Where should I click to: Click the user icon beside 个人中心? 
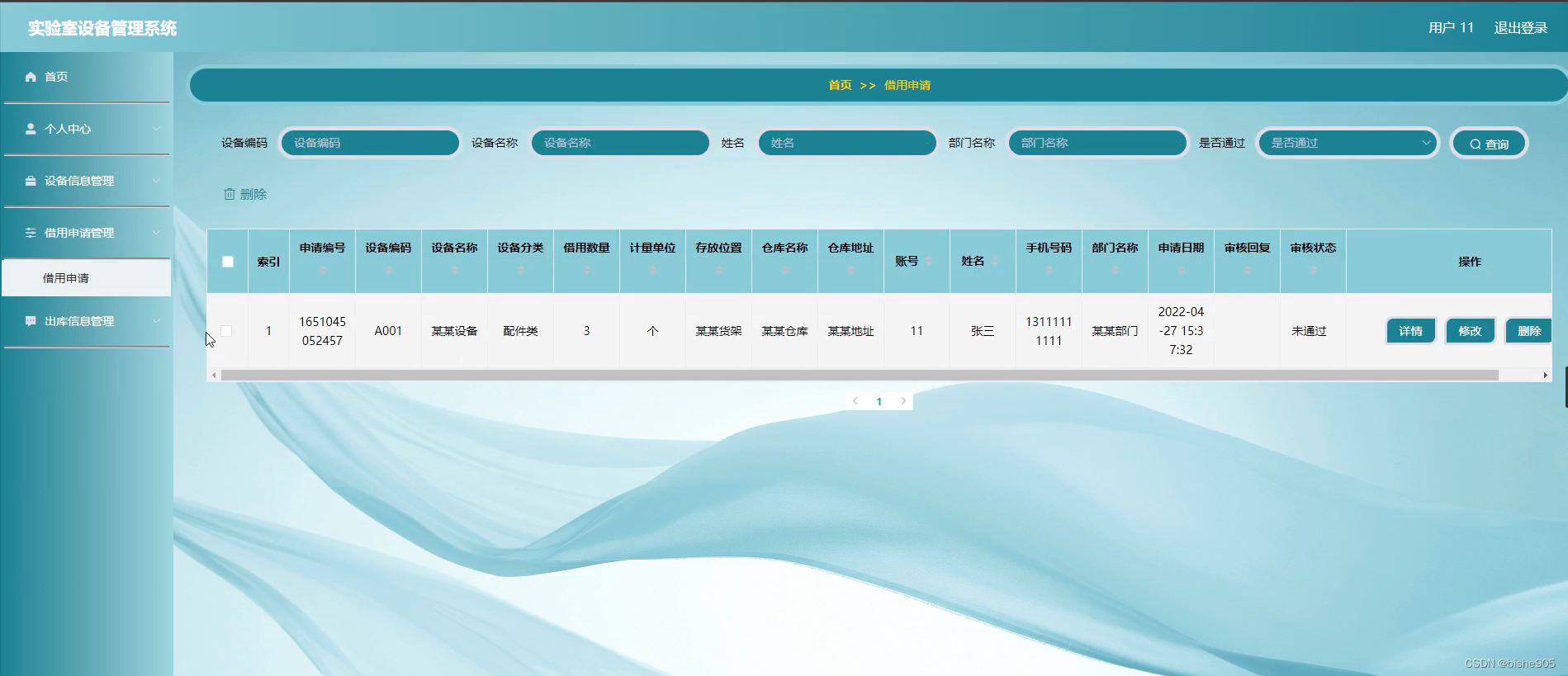(31, 129)
